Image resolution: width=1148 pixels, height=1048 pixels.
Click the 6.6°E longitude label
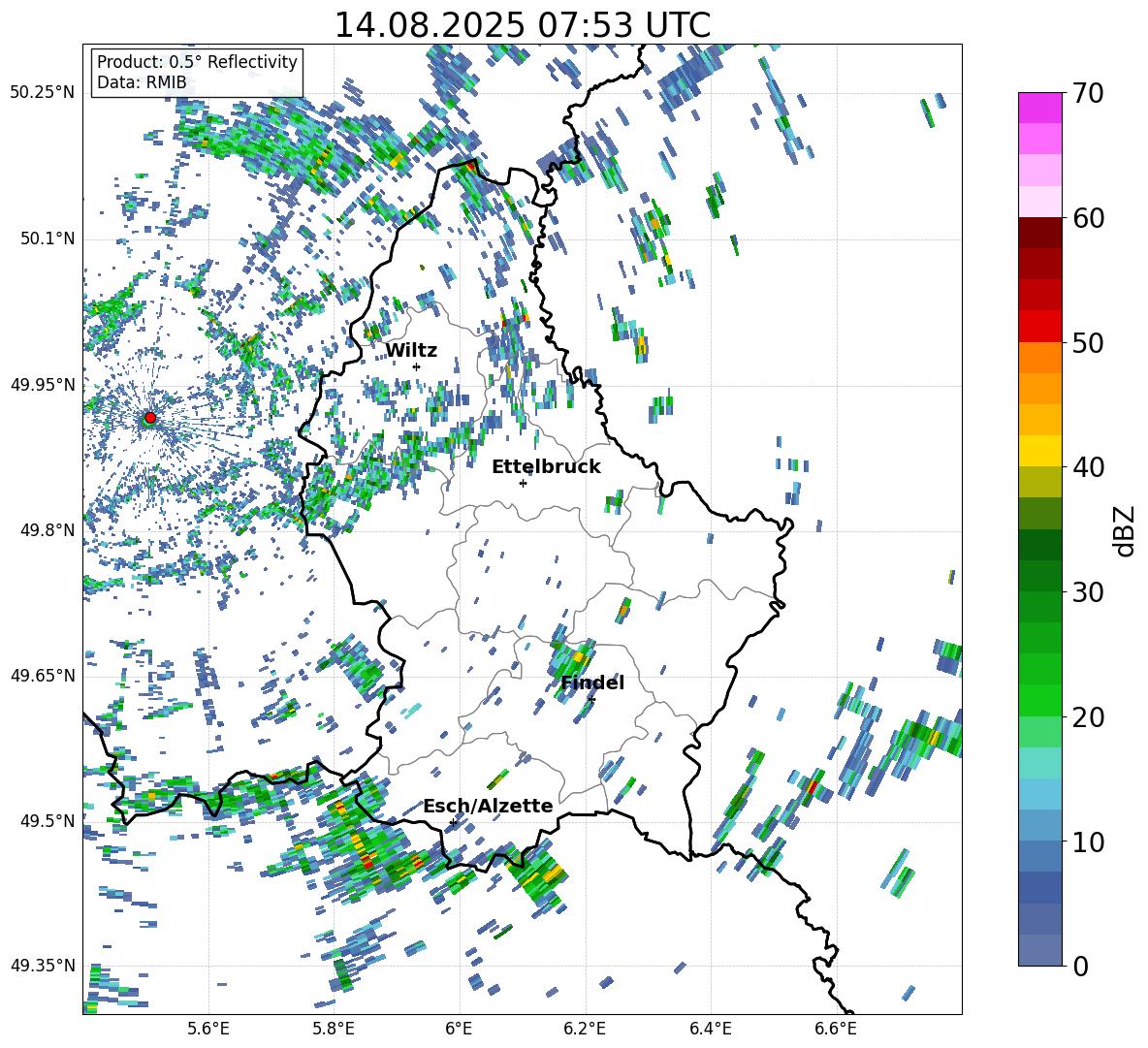[x=836, y=1029]
